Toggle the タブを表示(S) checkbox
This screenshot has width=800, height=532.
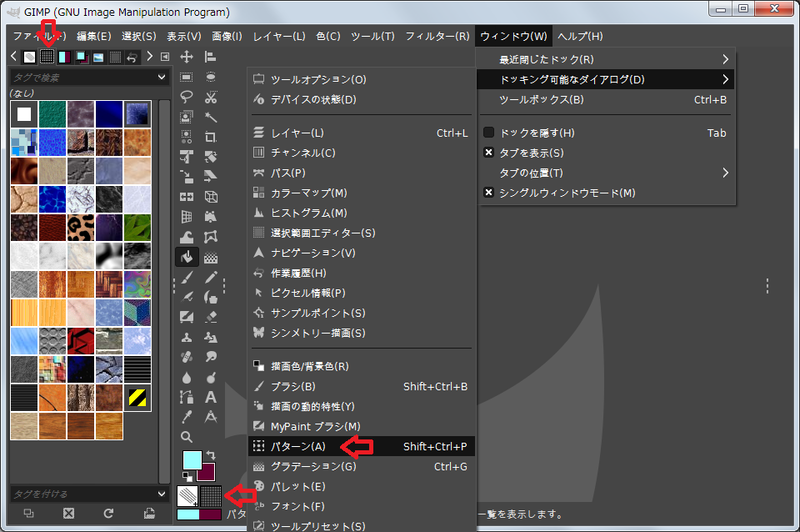pyautogui.click(x=488, y=152)
